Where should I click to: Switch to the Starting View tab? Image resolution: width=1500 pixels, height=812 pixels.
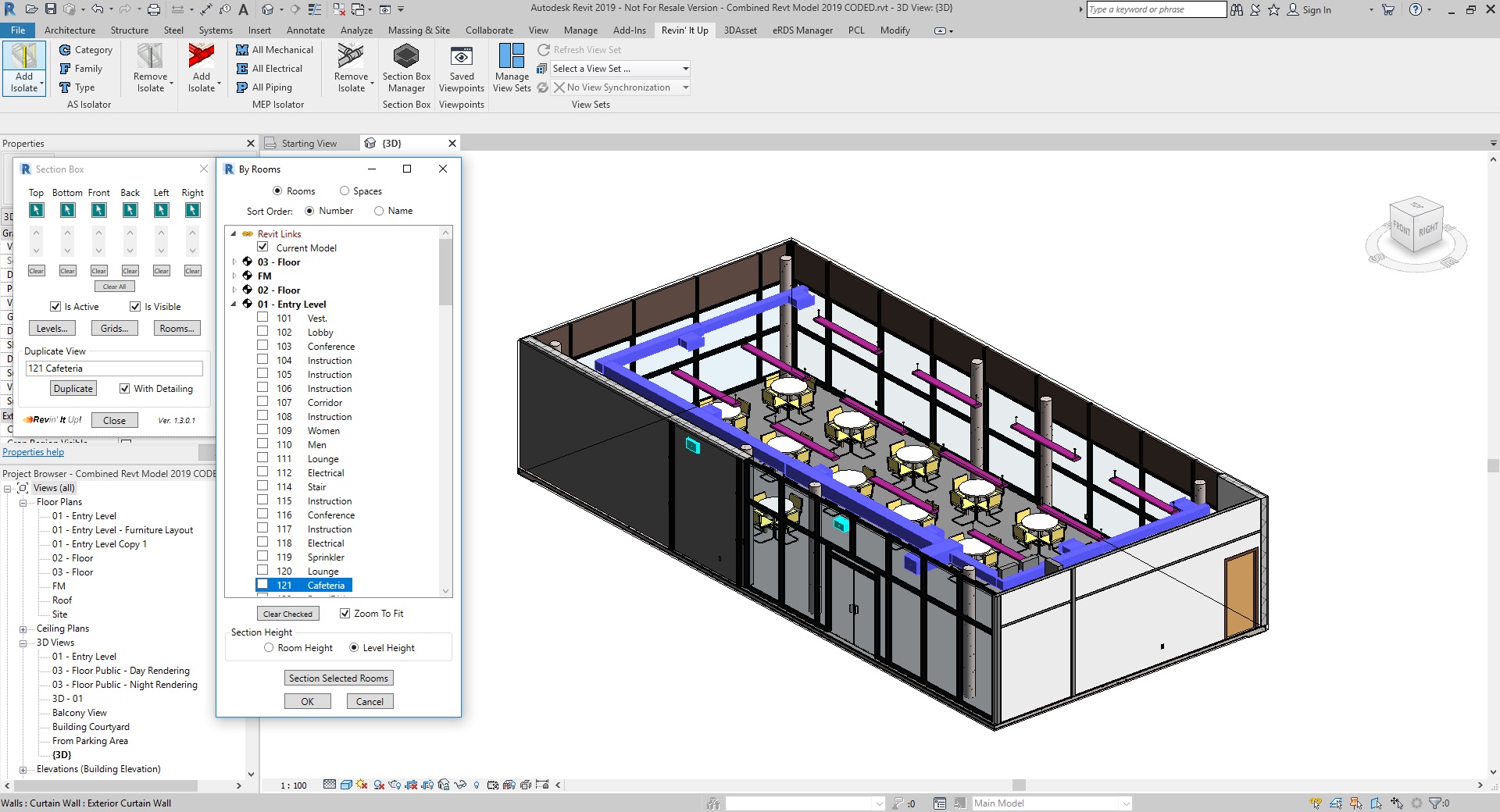point(309,144)
